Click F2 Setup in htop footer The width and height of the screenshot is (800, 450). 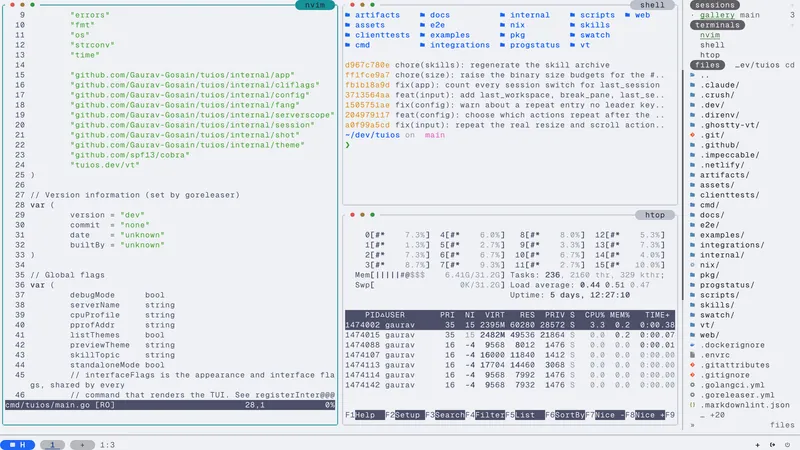(405, 415)
